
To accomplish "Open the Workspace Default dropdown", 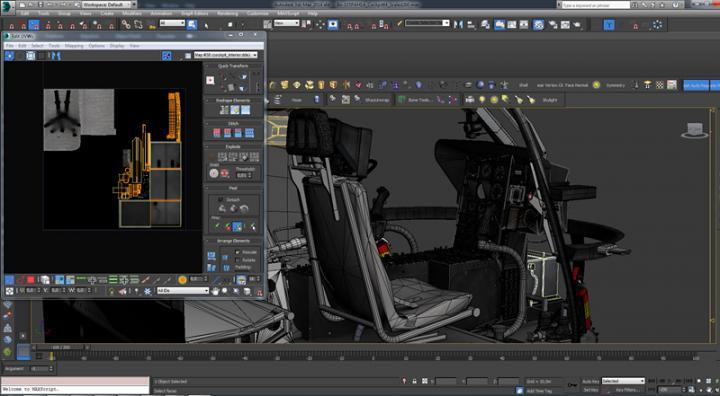I will click(109, 5).
